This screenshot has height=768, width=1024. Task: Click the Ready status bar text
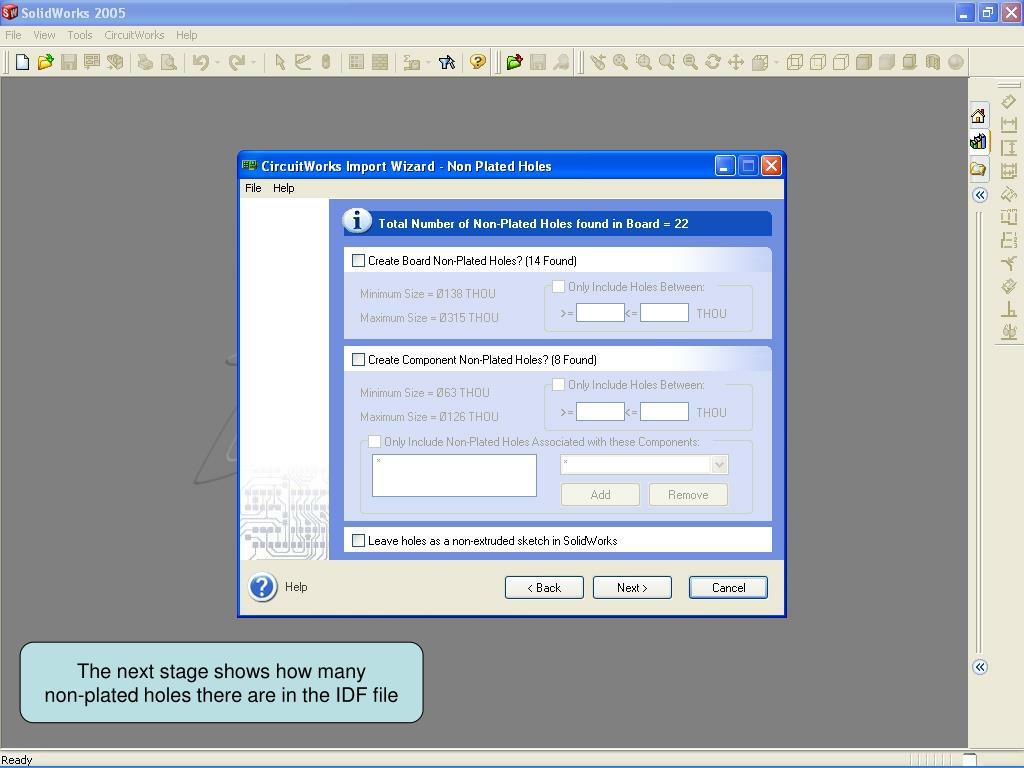pyautogui.click(x=16, y=760)
